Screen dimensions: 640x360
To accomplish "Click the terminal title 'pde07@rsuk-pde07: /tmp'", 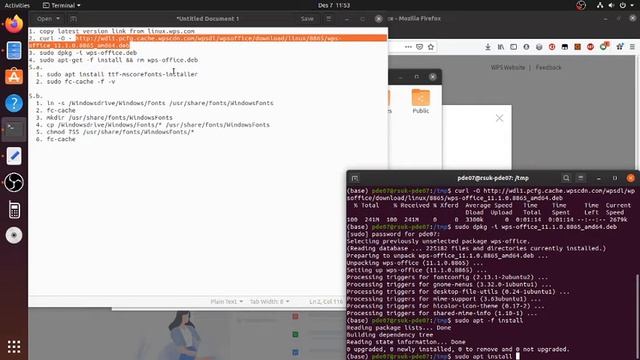I will tap(493, 178).
